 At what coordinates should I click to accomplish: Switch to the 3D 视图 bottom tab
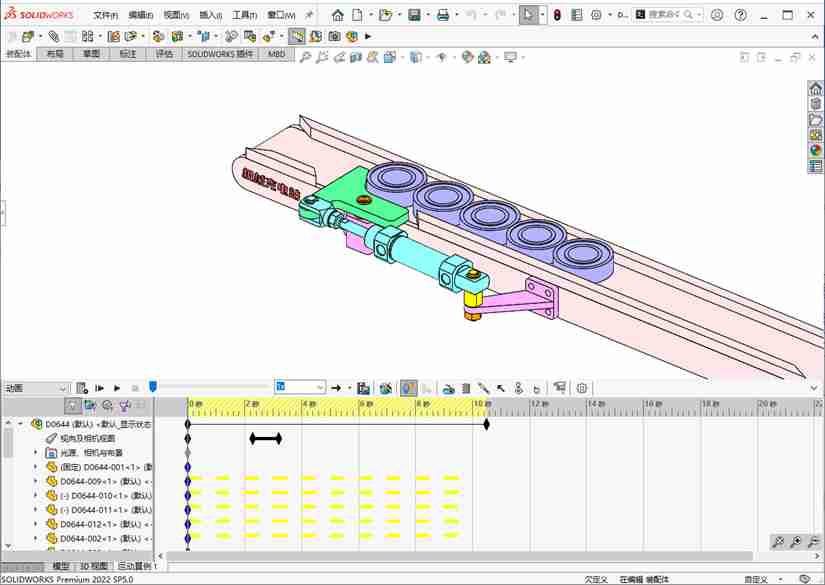point(93,566)
